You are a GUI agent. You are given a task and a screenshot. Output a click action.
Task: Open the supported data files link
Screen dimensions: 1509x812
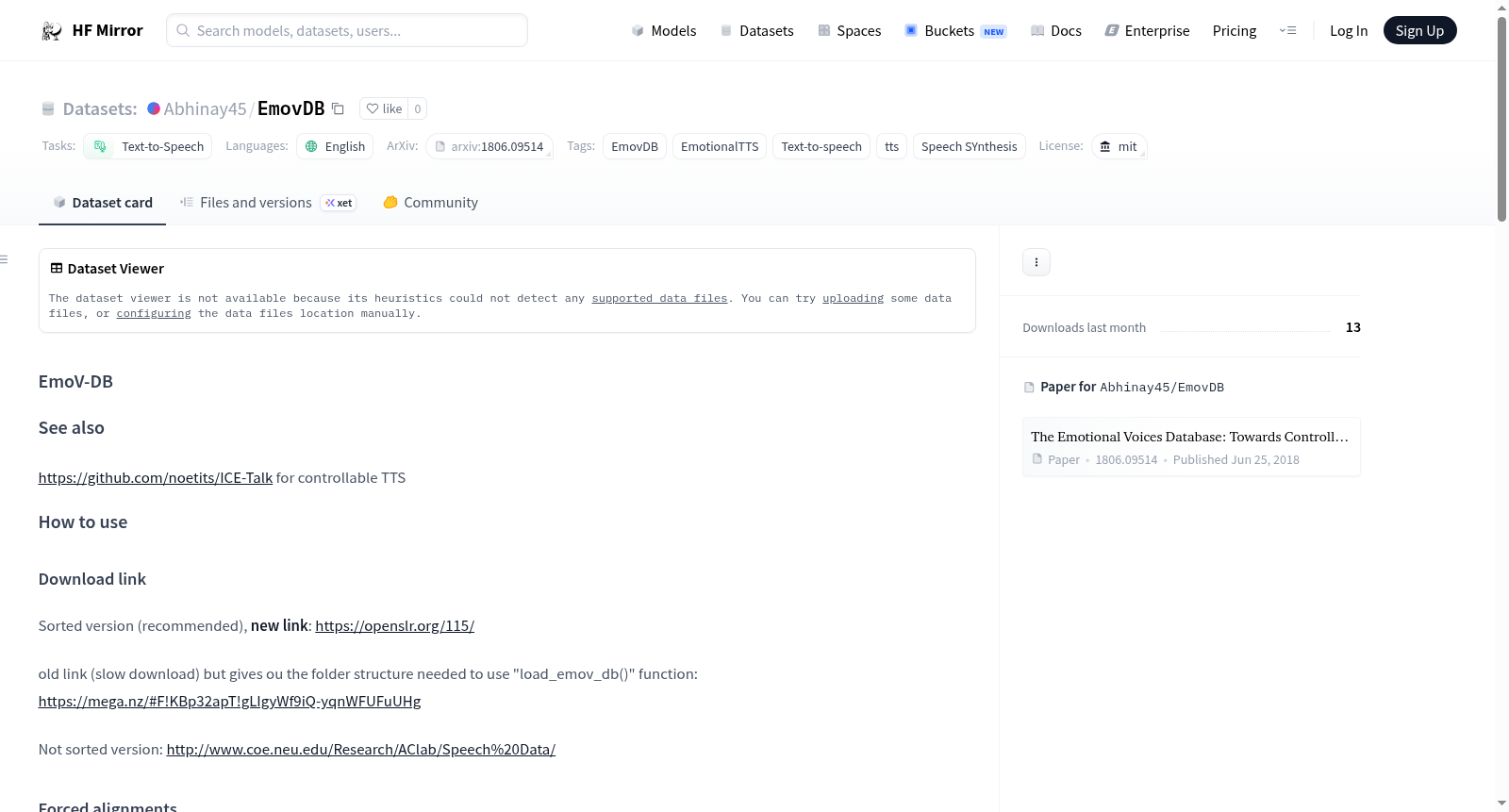point(659,298)
